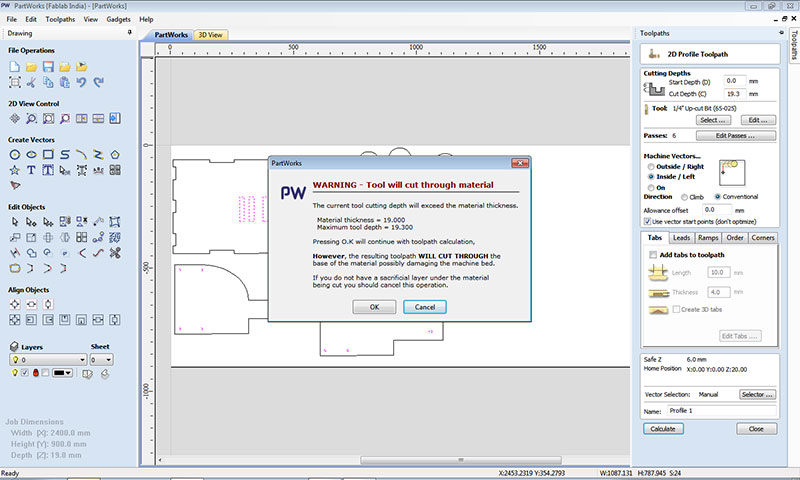Open the vertical Toolpaths side tab
The height and width of the screenshot is (480, 800).
[794, 45]
